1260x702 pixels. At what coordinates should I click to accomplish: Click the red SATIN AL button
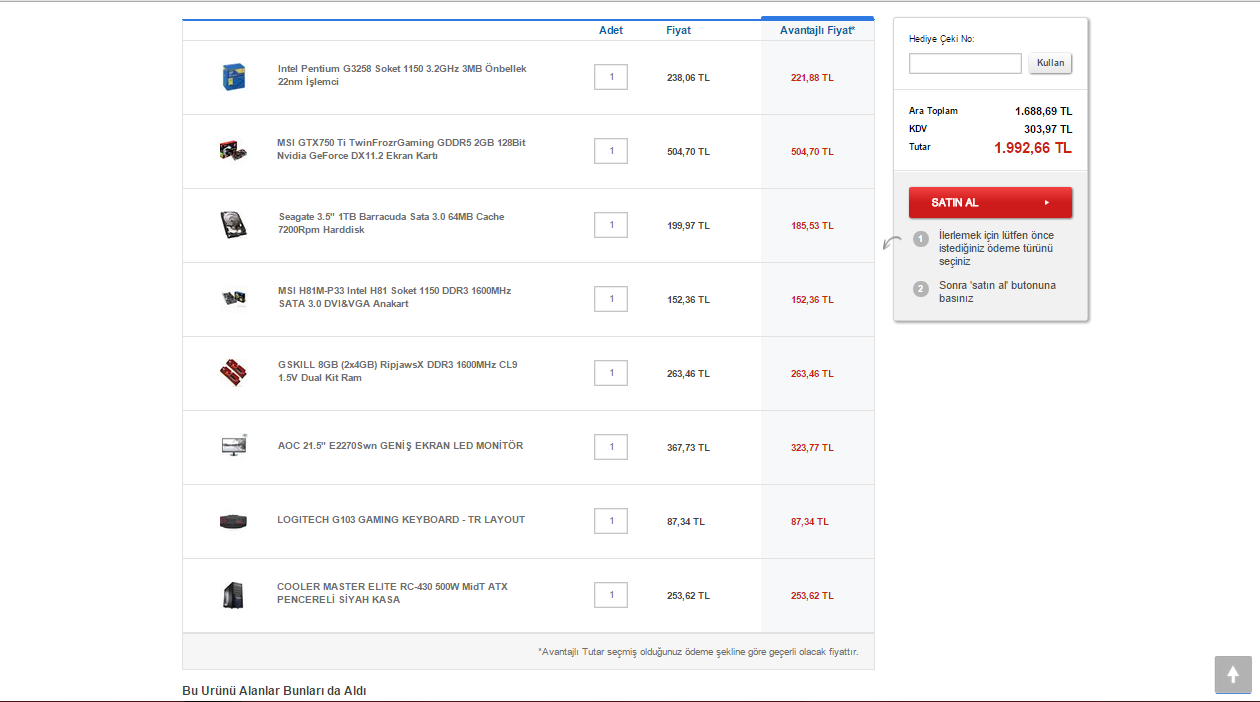click(x=990, y=202)
